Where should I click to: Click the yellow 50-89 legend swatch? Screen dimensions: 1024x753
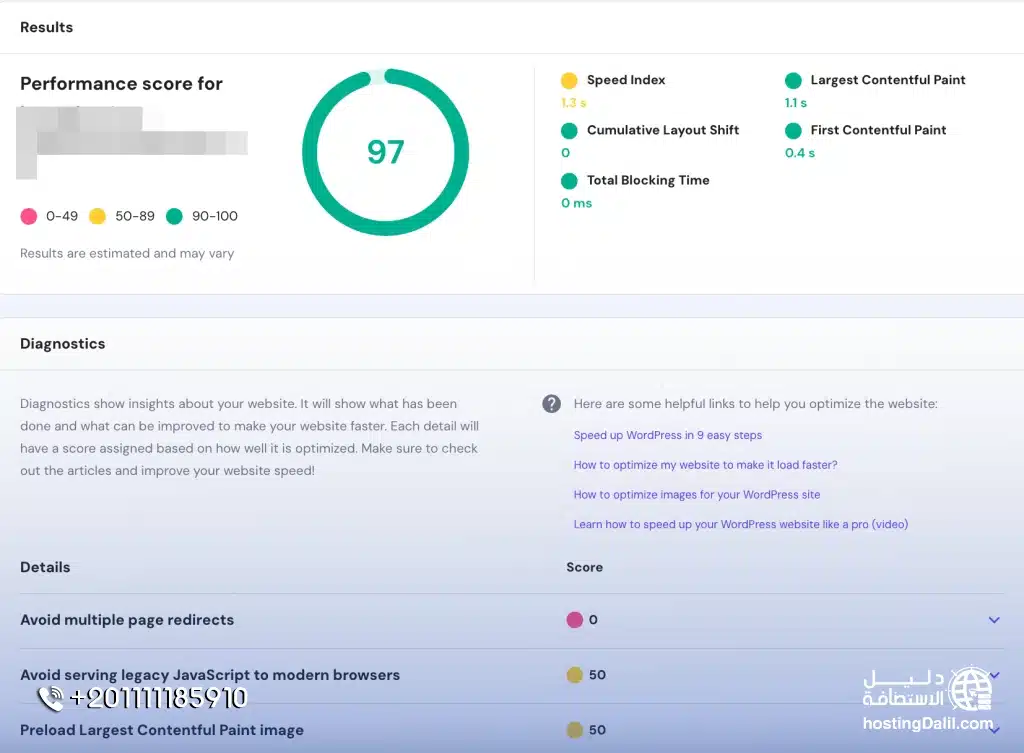pyautogui.click(x=97, y=216)
